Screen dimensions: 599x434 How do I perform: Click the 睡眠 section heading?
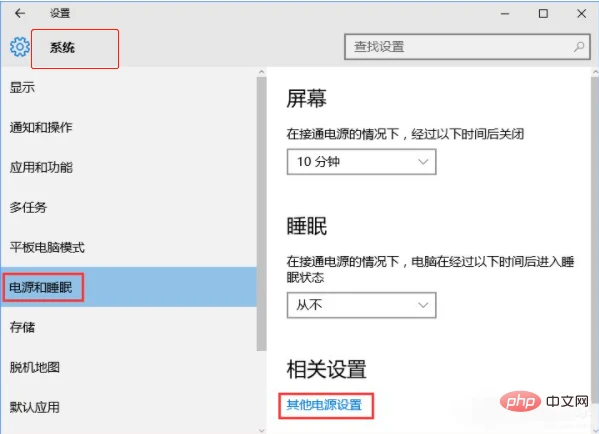coord(306,226)
